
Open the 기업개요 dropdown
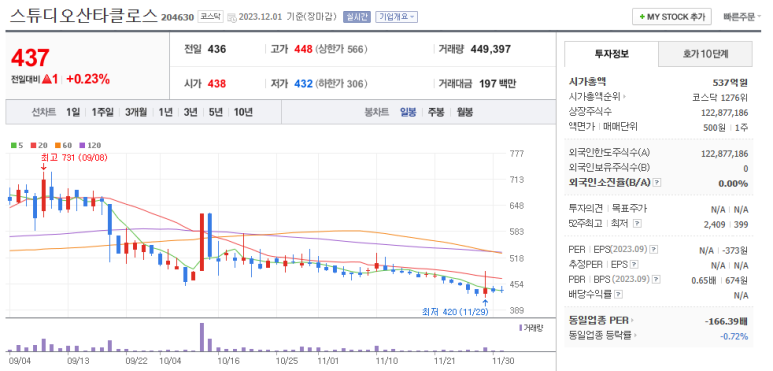coord(396,17)
